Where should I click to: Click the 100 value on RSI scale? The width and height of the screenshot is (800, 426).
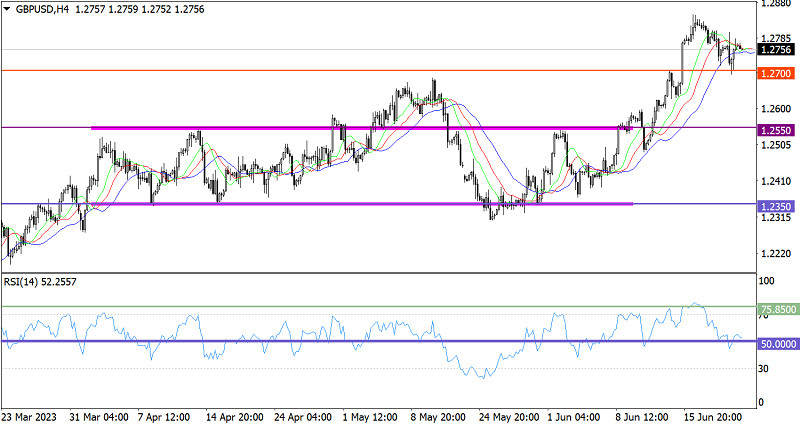pyautogui.click(x=768, y=283)
